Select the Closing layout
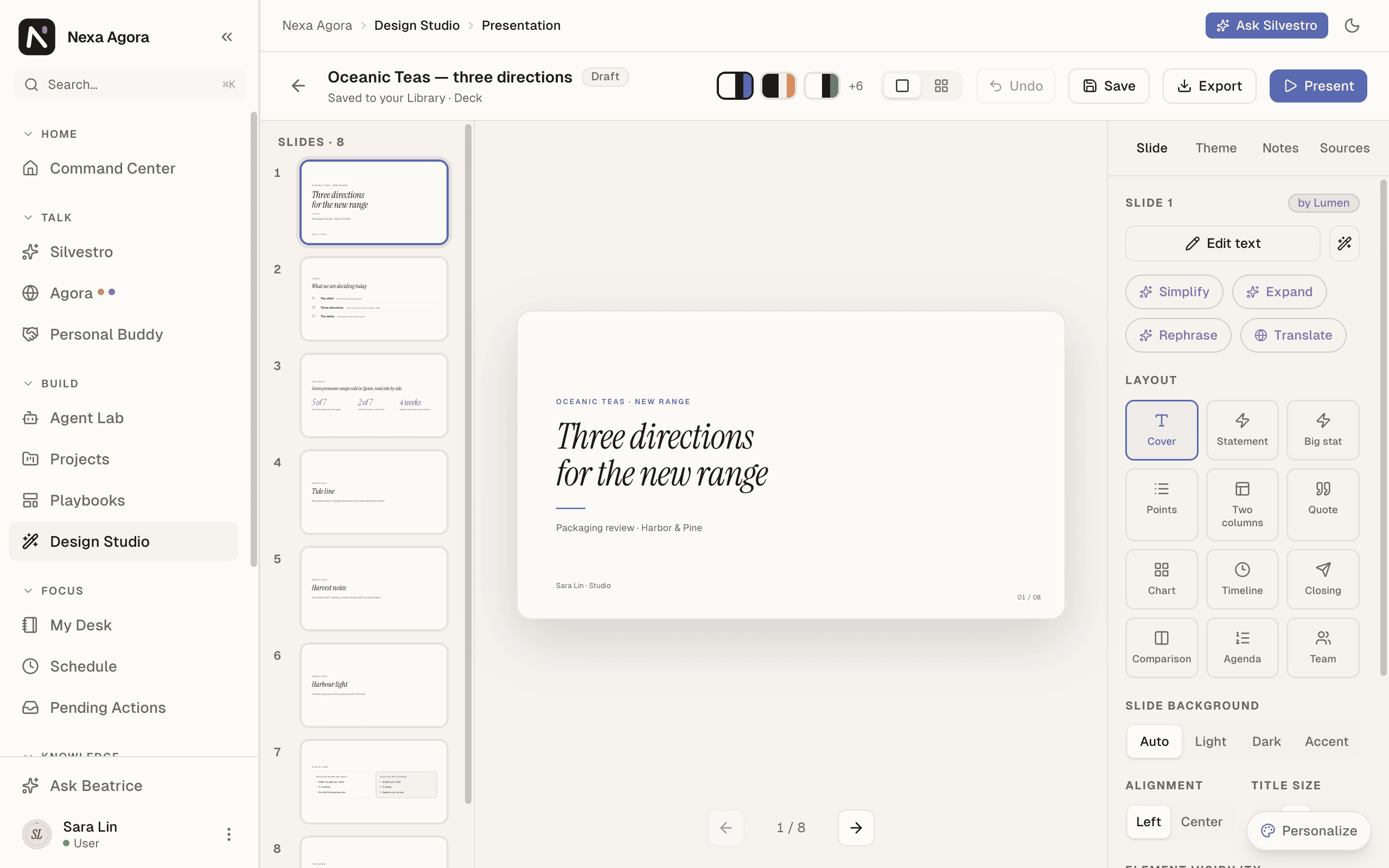 (x=1322, y=579)
